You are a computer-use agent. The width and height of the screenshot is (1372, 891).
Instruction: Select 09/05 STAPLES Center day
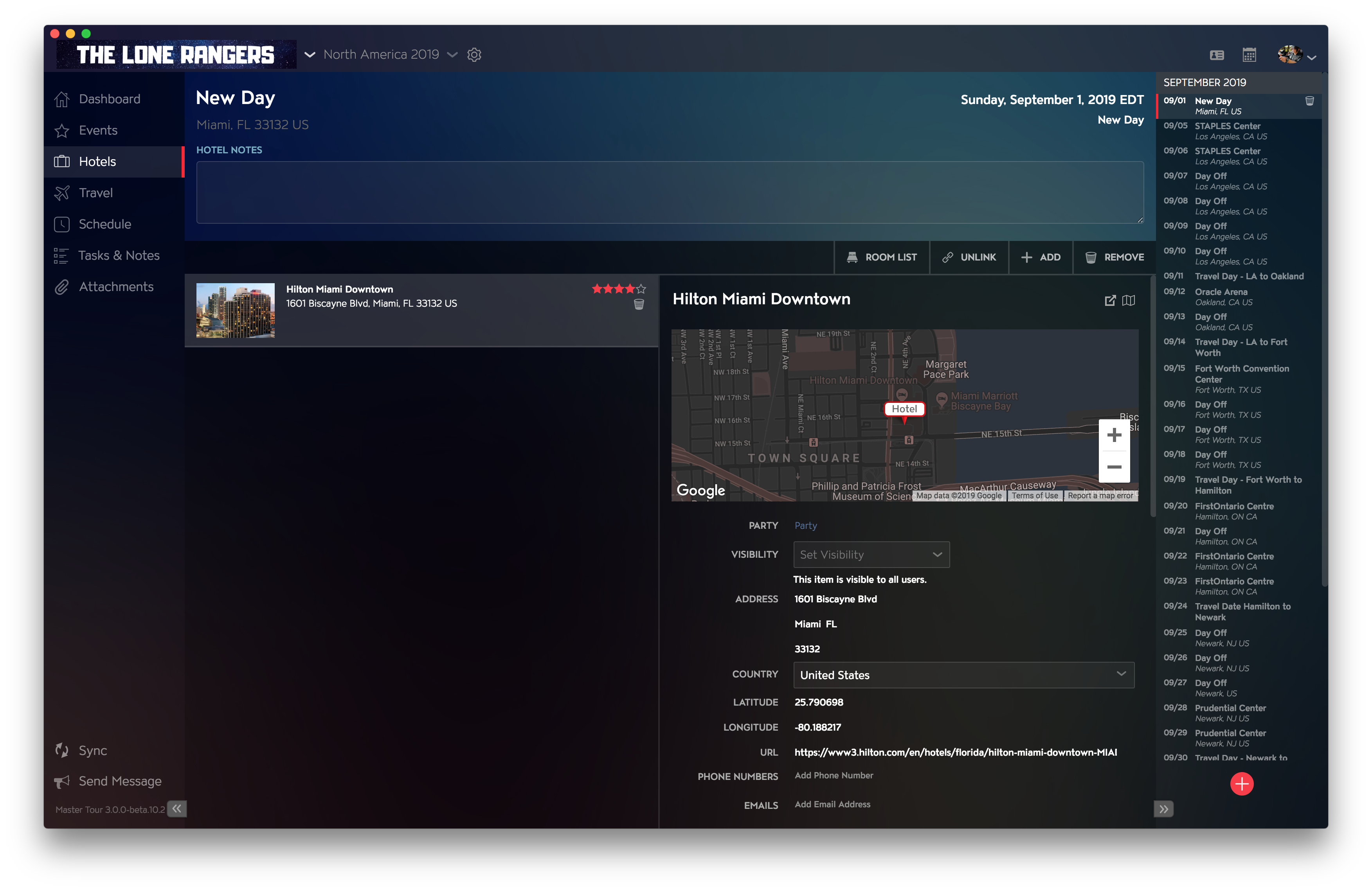click(x=1238, y=131)
